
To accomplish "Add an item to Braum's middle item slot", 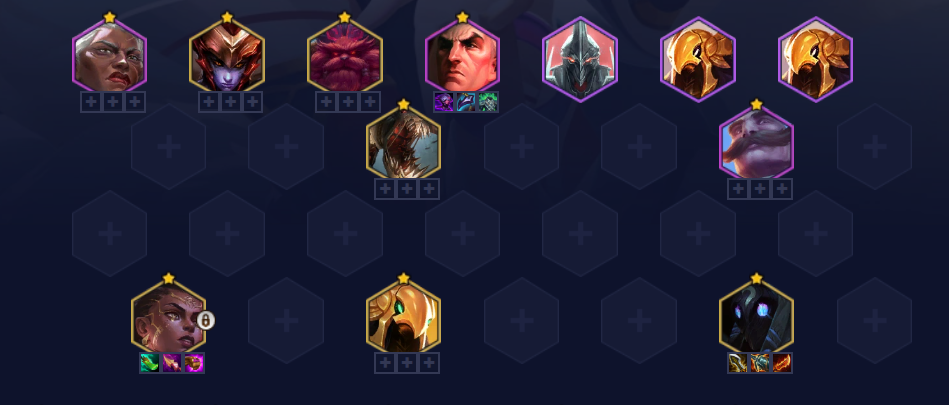I will pos(760,189).
